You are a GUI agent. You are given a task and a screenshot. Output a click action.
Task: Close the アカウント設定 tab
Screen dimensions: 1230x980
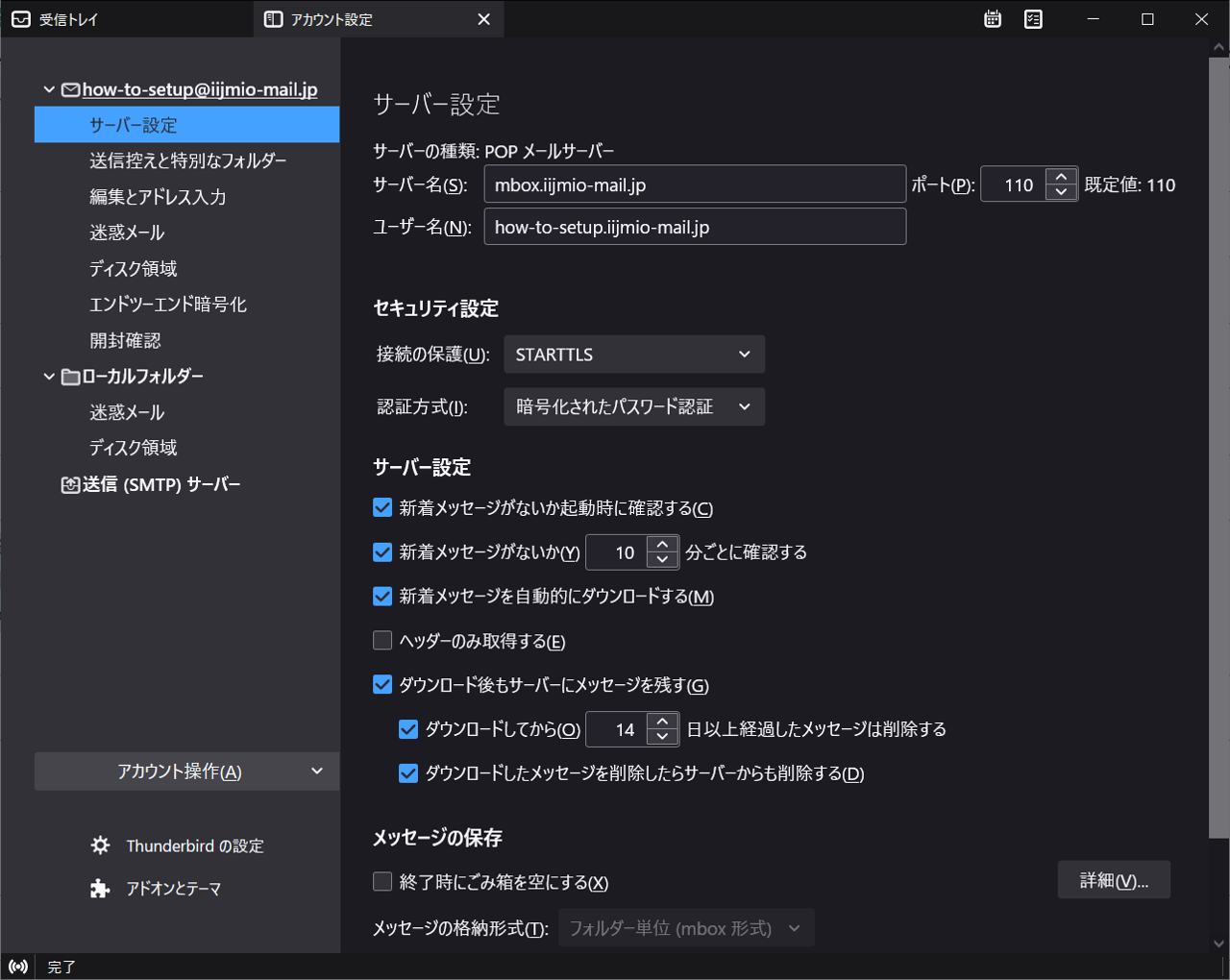coord(483,19)
